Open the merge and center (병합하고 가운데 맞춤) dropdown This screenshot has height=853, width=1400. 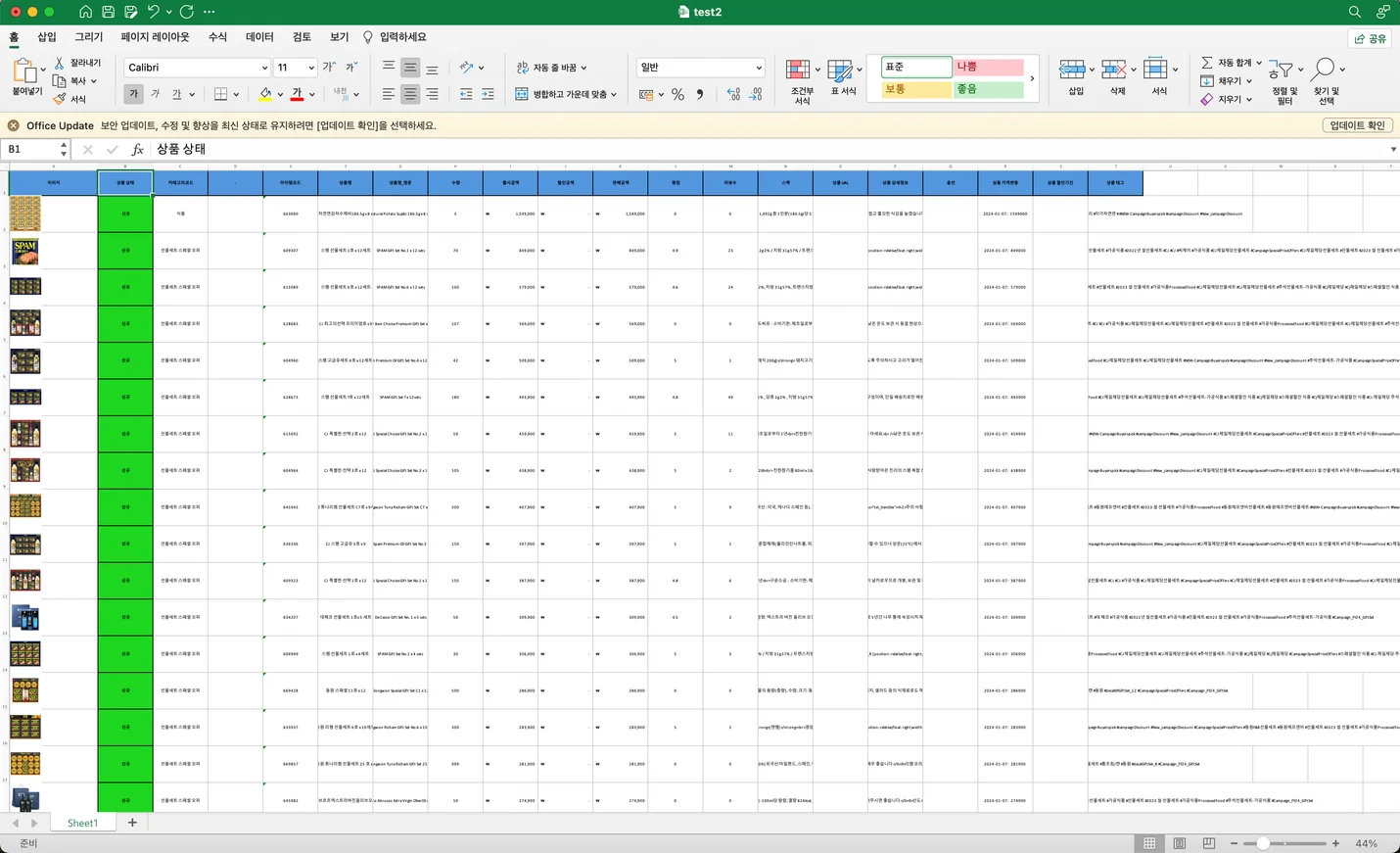[614, 95]
